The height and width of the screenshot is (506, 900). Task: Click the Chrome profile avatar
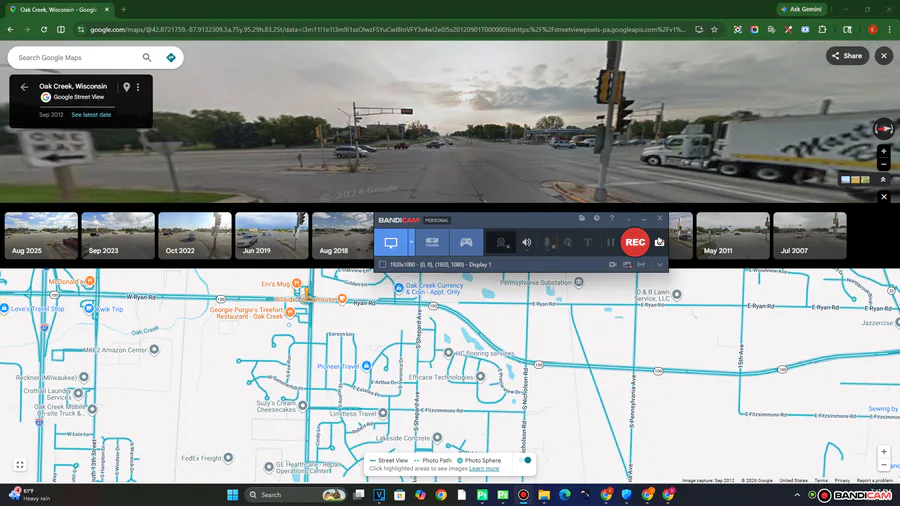click(872, 29)
